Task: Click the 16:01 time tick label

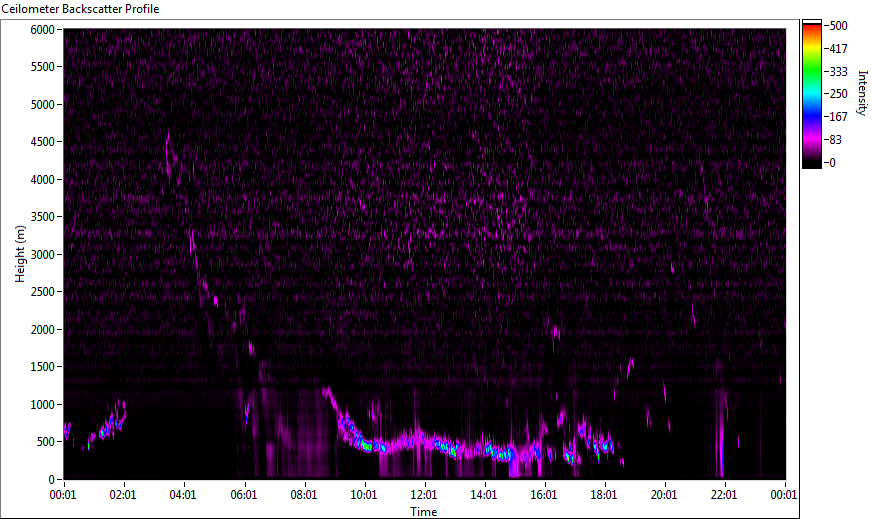Action: click(544, 495)
